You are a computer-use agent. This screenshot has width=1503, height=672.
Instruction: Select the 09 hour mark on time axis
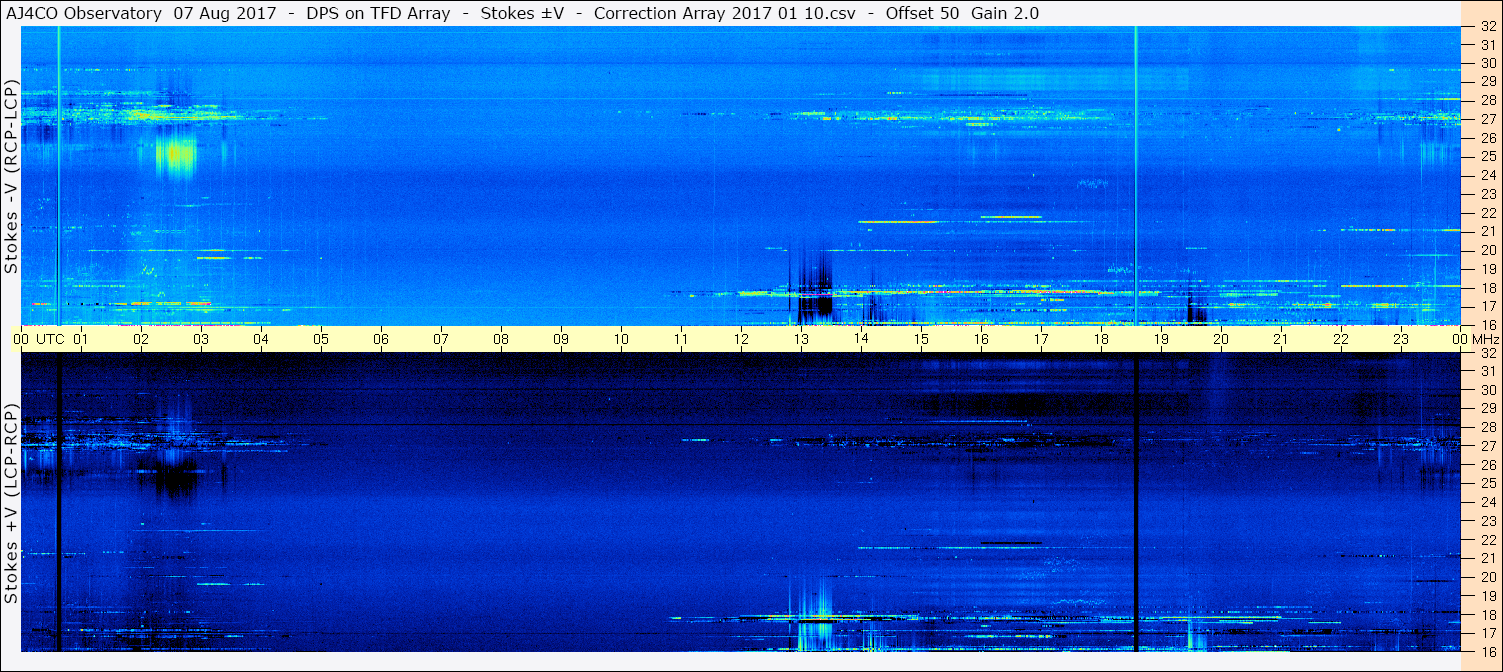pos(561,339)
